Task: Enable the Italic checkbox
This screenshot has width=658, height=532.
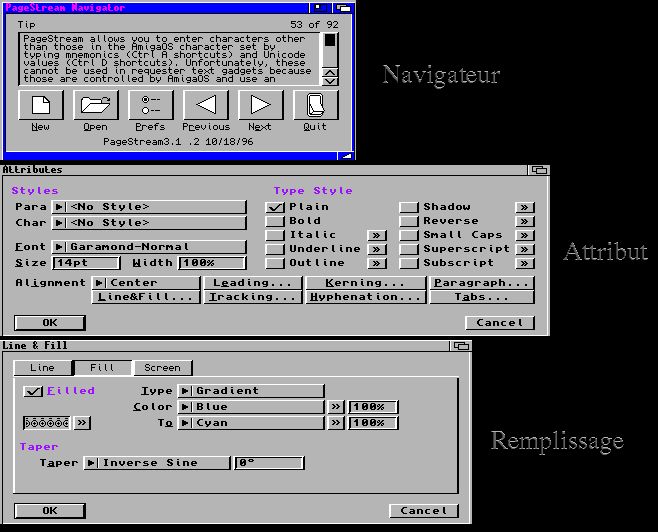Action: 275,235
